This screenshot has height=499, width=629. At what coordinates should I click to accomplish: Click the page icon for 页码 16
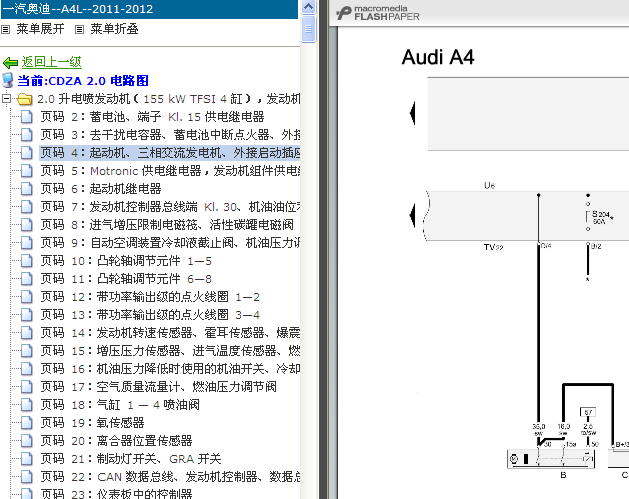tap(26, 369)
